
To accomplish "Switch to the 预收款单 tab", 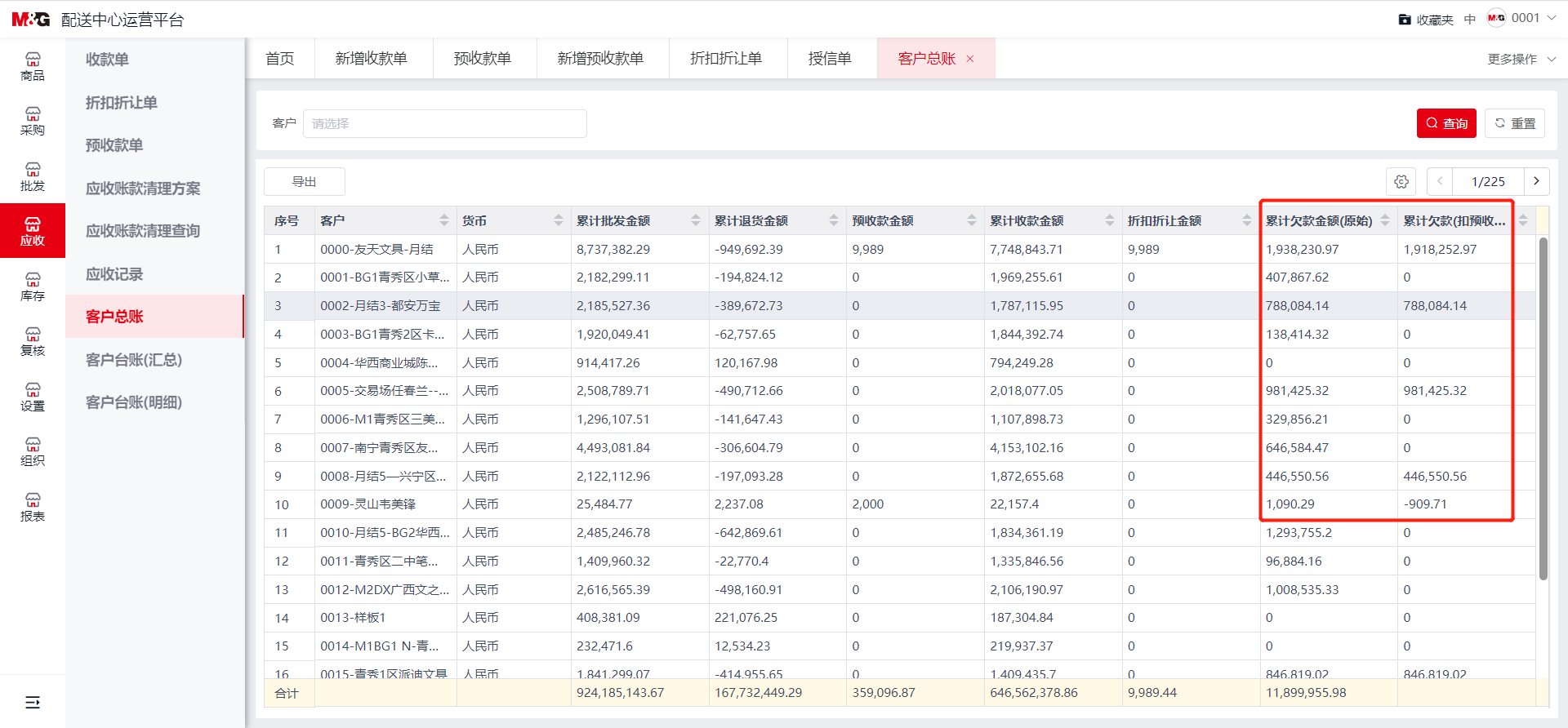I will [x=483, y=59].
